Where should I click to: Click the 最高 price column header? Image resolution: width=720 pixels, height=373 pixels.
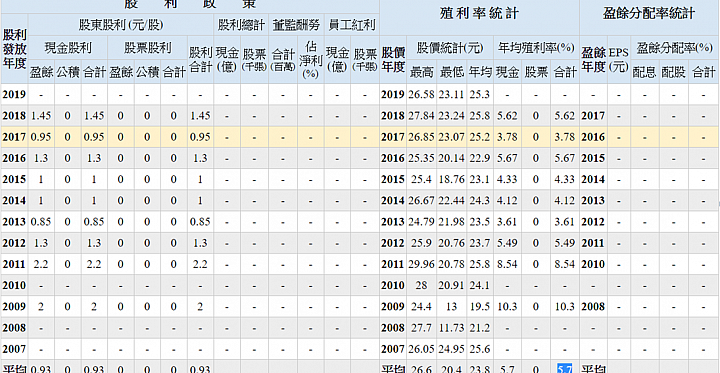tap(421, 72)
